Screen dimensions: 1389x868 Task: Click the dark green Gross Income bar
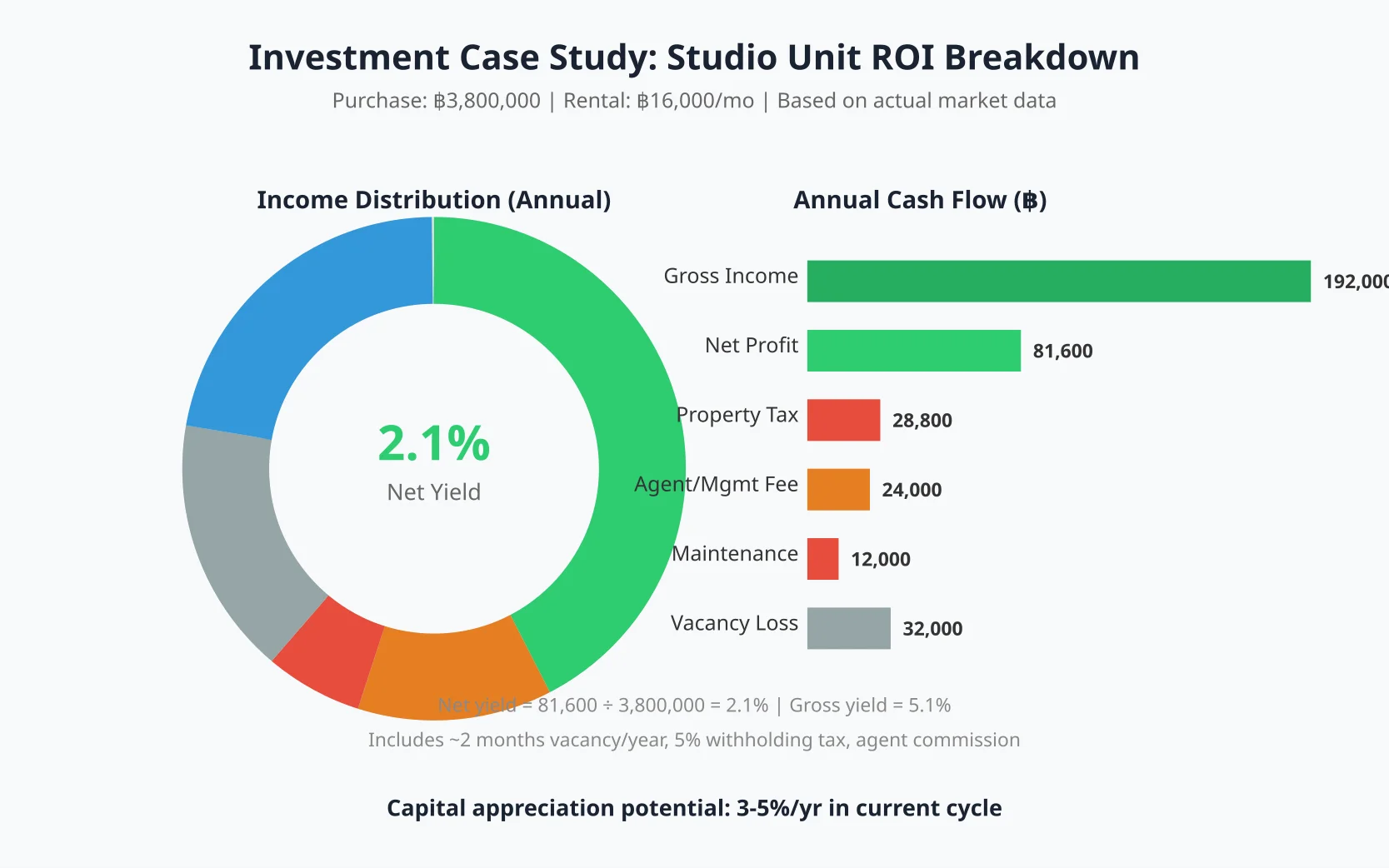coord(1059,282)
